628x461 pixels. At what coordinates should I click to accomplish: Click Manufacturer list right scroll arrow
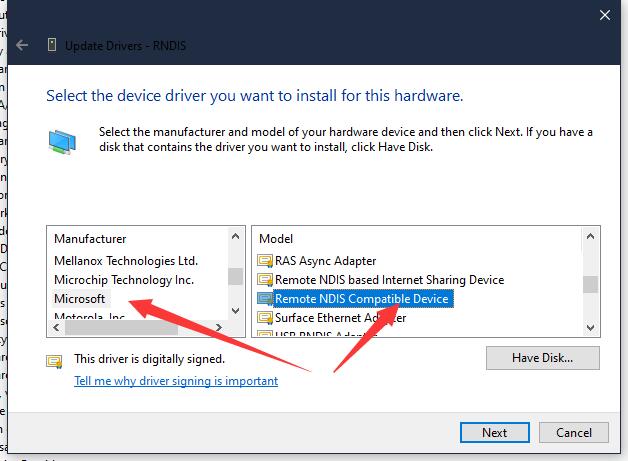coord(219,328)
